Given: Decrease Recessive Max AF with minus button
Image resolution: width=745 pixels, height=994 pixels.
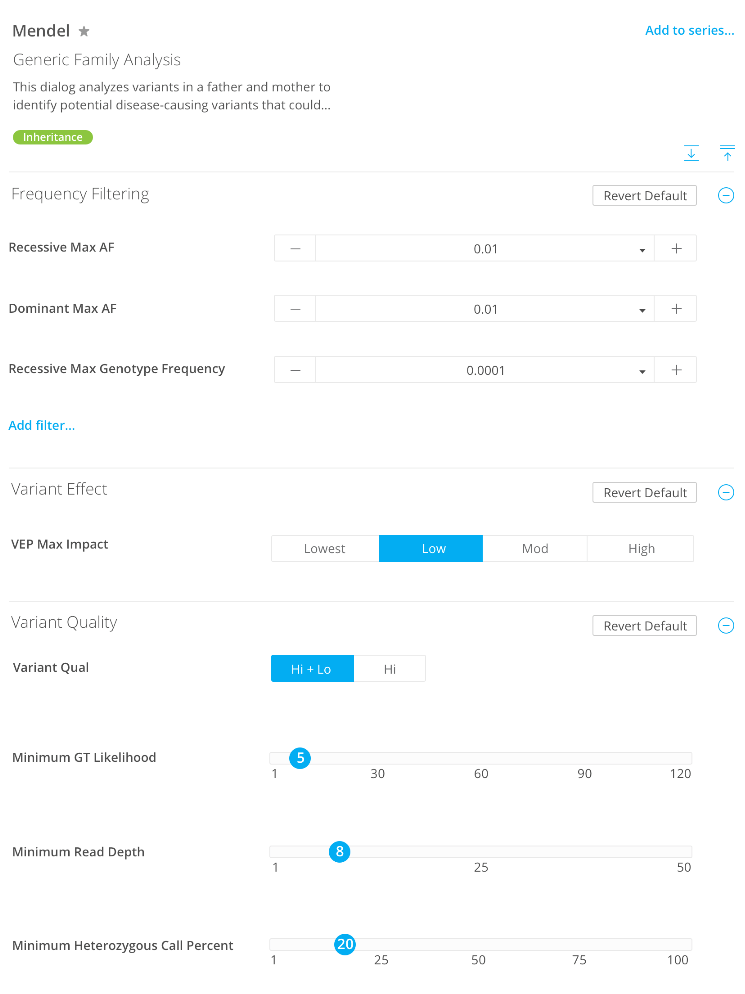Looking at the screenshot, I should pyautogui.click(x=295, y=249).
